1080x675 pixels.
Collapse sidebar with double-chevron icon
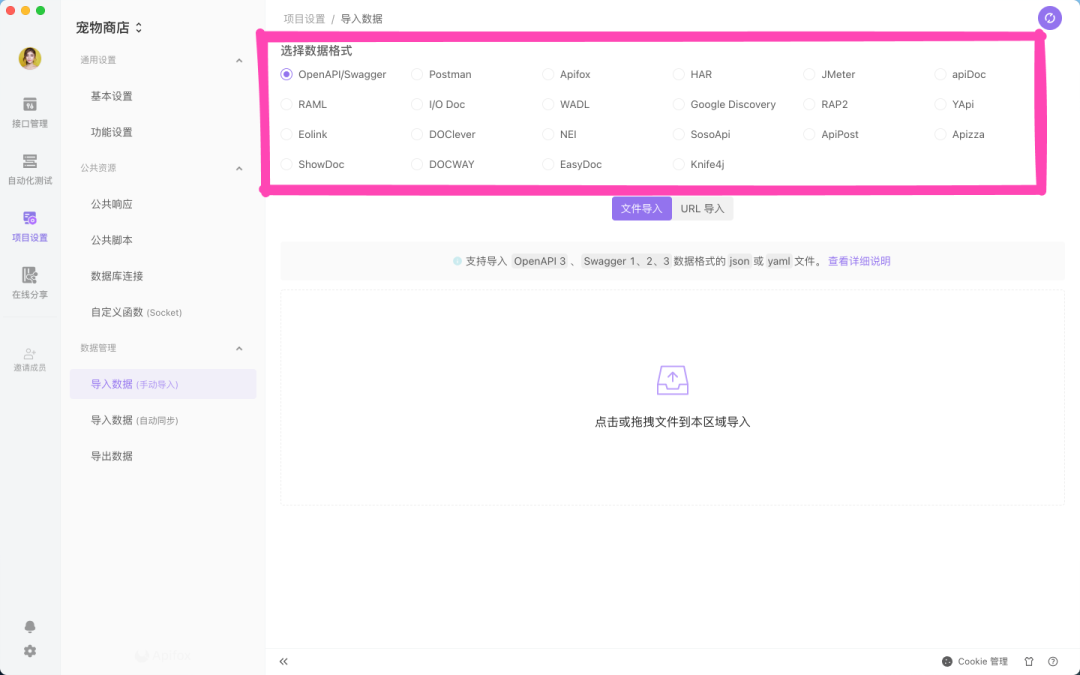tap(284, 661)
